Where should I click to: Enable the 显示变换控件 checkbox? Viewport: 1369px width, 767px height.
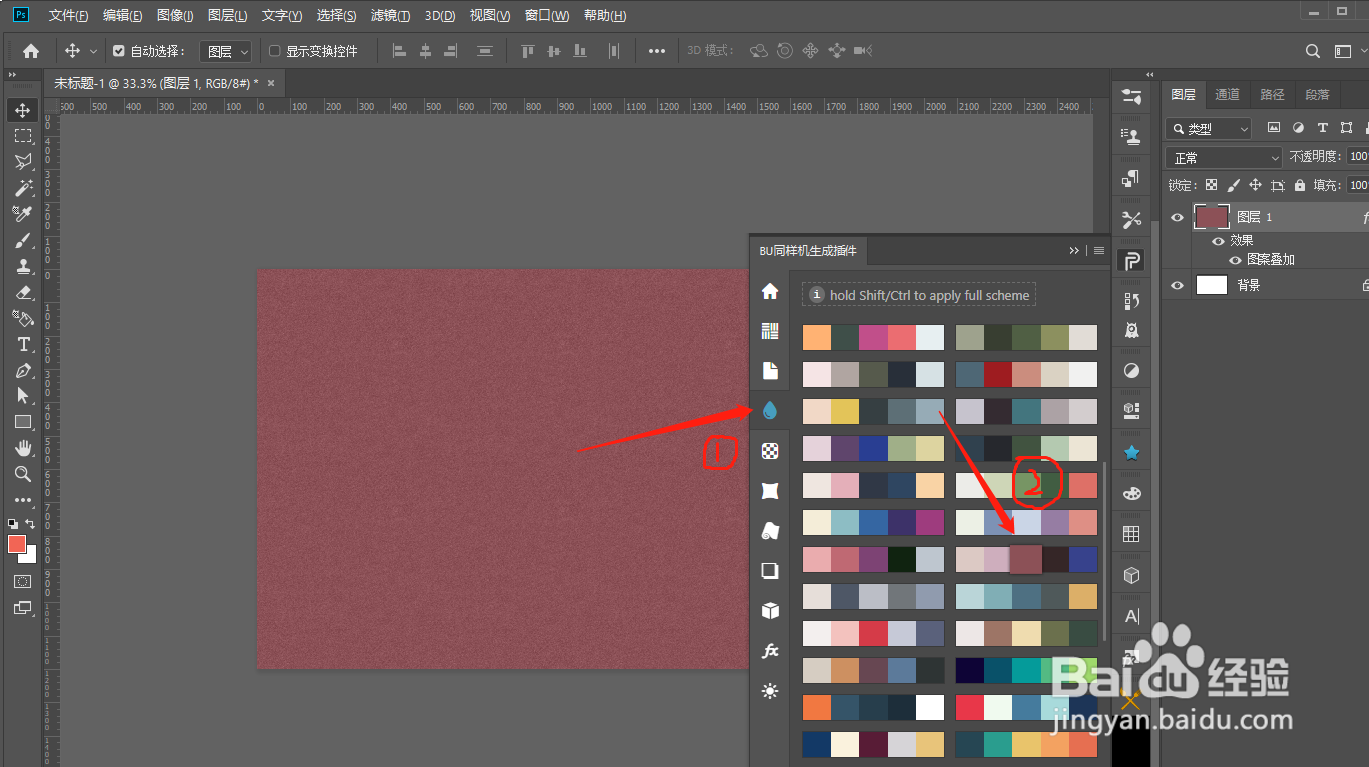pos(275,51)
